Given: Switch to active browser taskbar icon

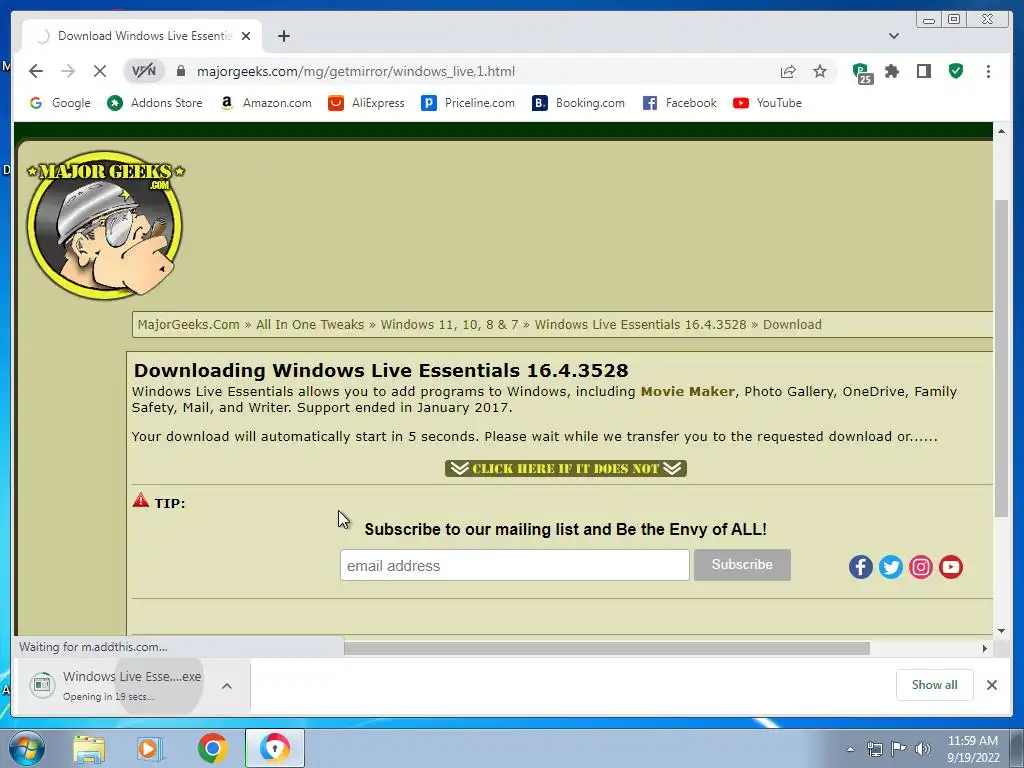Looking at the screenshot, I should click(x=274, y=748).
